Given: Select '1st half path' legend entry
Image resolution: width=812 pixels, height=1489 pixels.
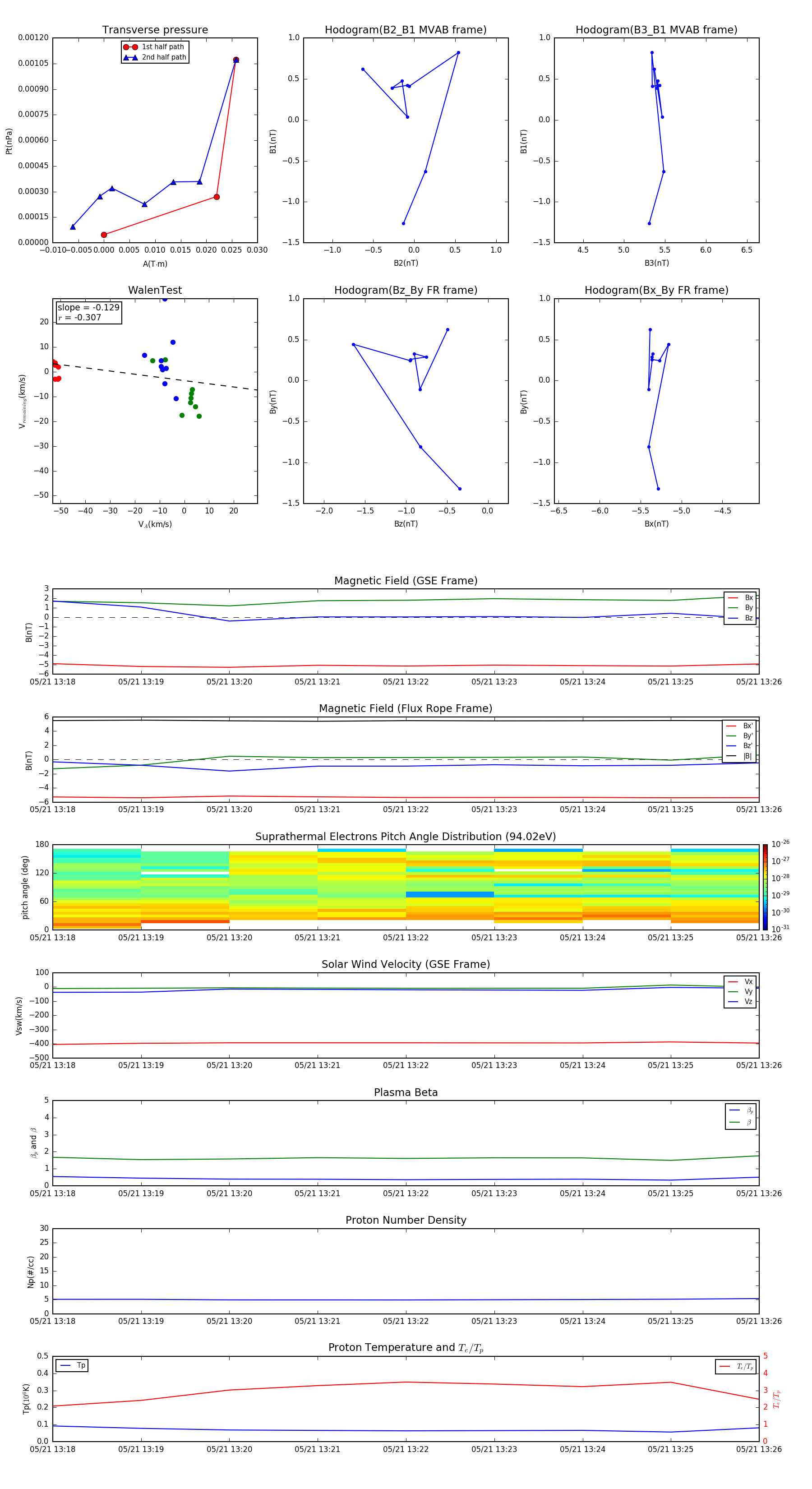Looking at the screenshot, I should pyautogui.click(x=154, y=47).
